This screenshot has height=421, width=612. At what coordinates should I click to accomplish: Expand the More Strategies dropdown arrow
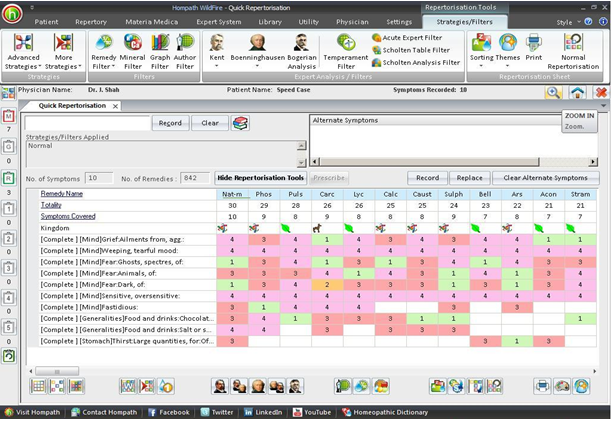click(80, 66)
